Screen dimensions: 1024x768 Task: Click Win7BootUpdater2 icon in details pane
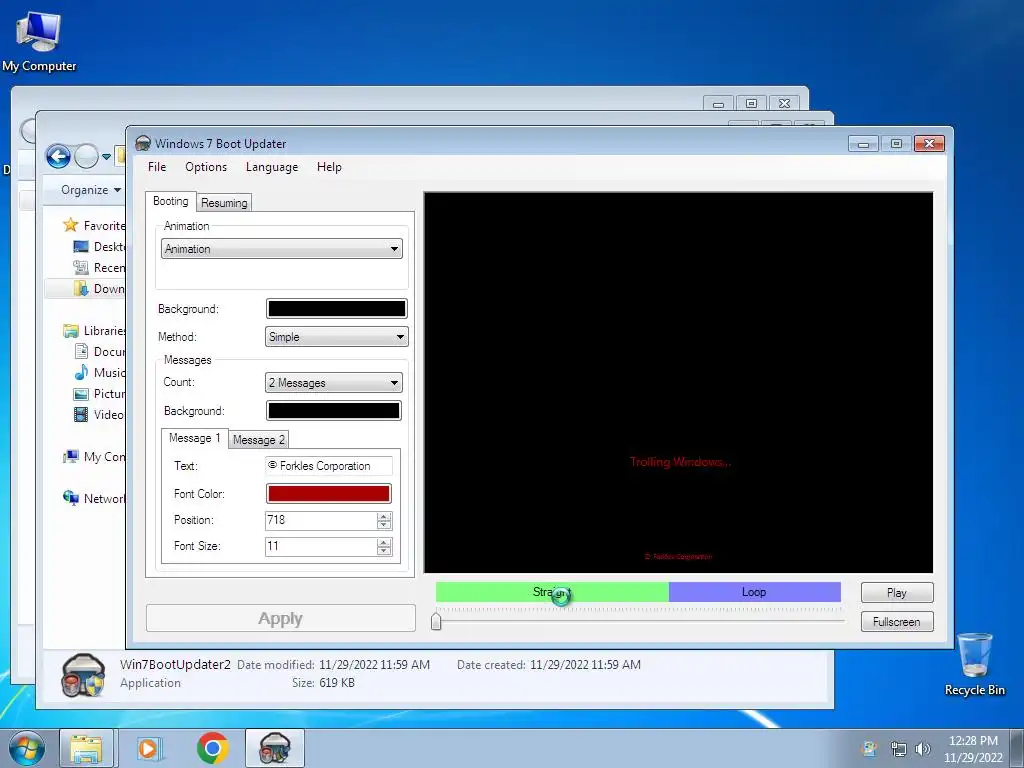(x=82, y=675)
